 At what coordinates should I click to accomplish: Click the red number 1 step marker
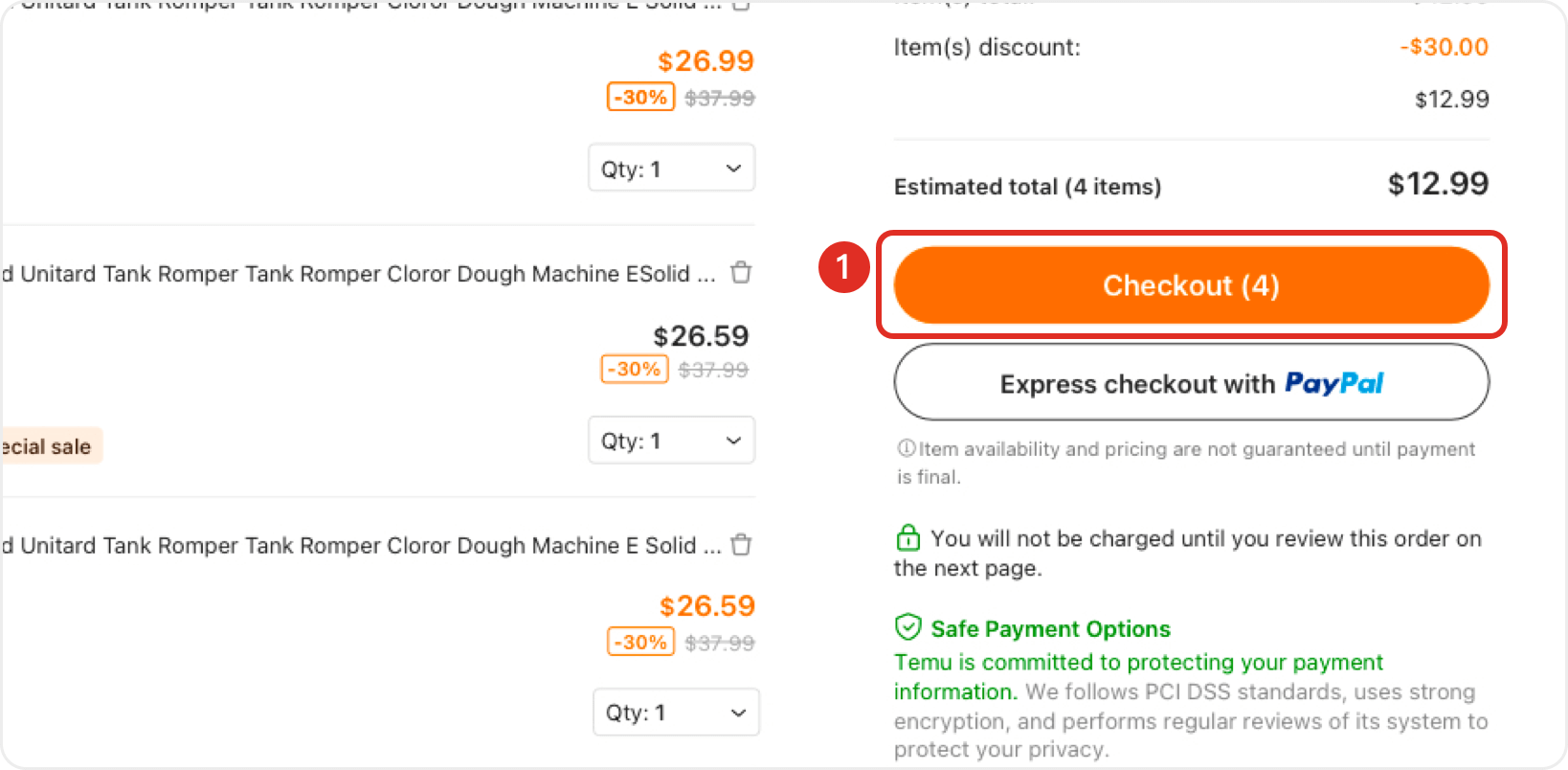tap(843, 267)
